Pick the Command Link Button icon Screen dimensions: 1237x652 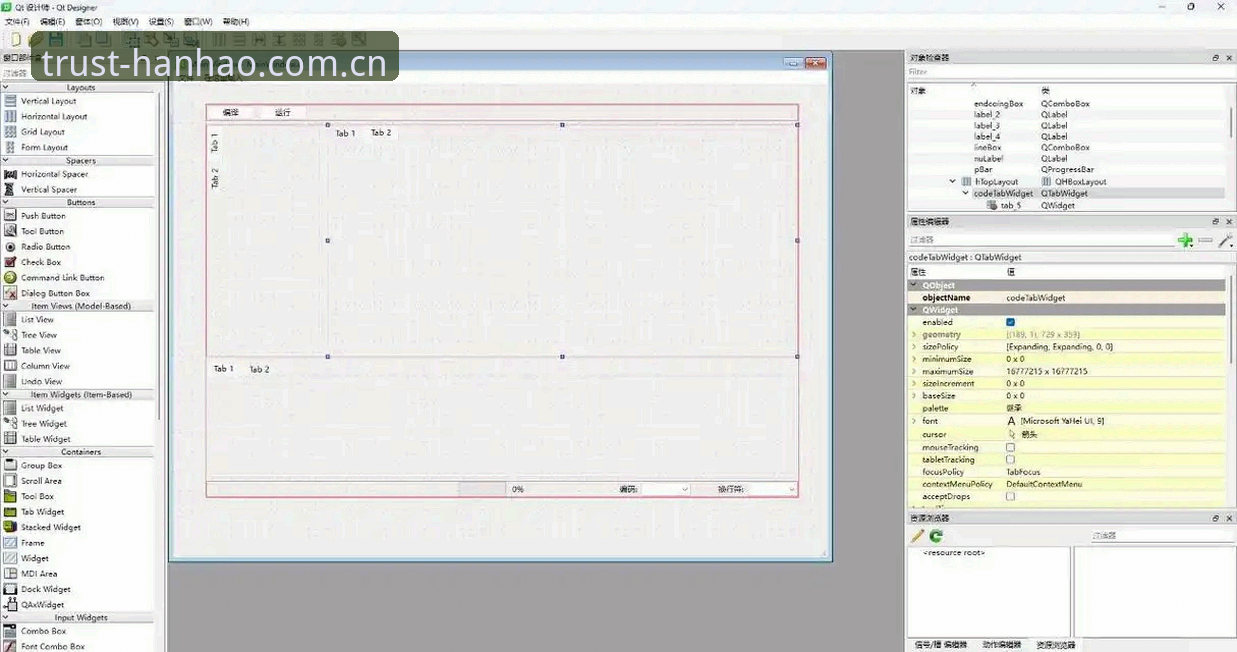(11, 278)
